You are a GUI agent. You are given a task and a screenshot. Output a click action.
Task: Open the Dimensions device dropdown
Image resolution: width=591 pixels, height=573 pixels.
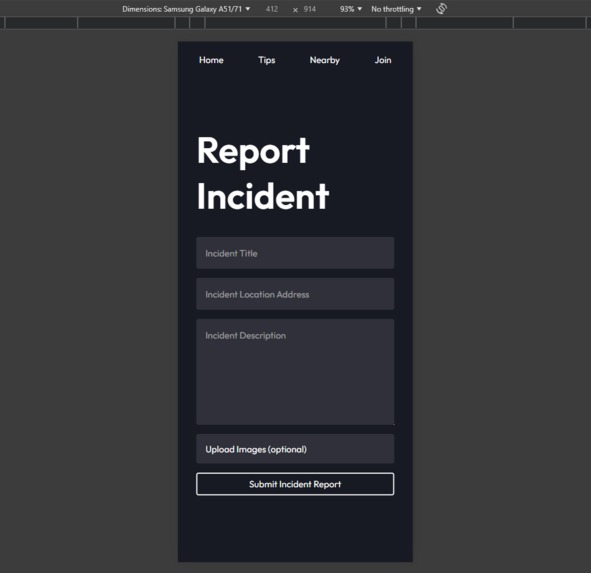186,9
